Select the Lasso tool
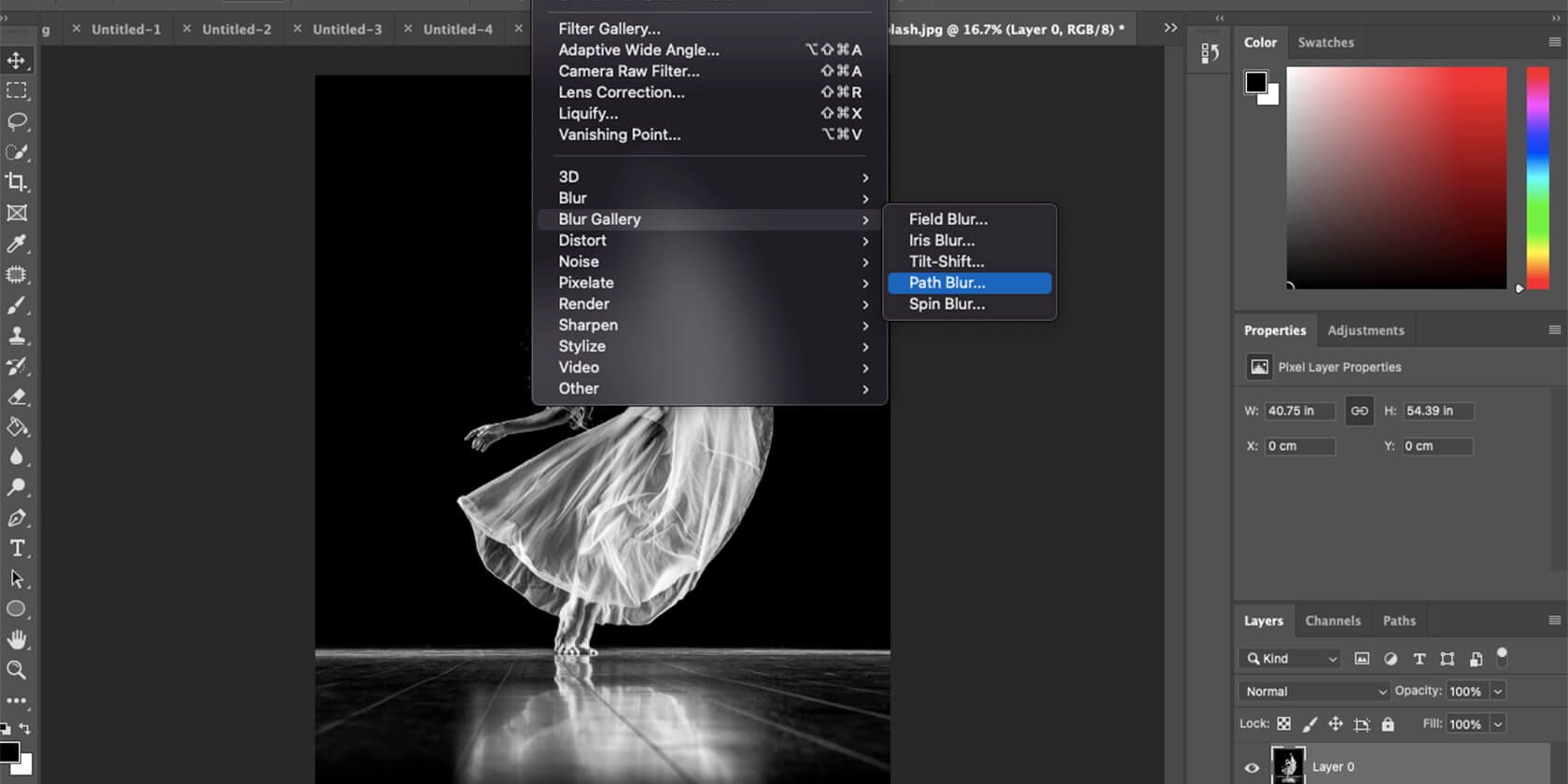The image size is (1568, 784). coord(17,121)
